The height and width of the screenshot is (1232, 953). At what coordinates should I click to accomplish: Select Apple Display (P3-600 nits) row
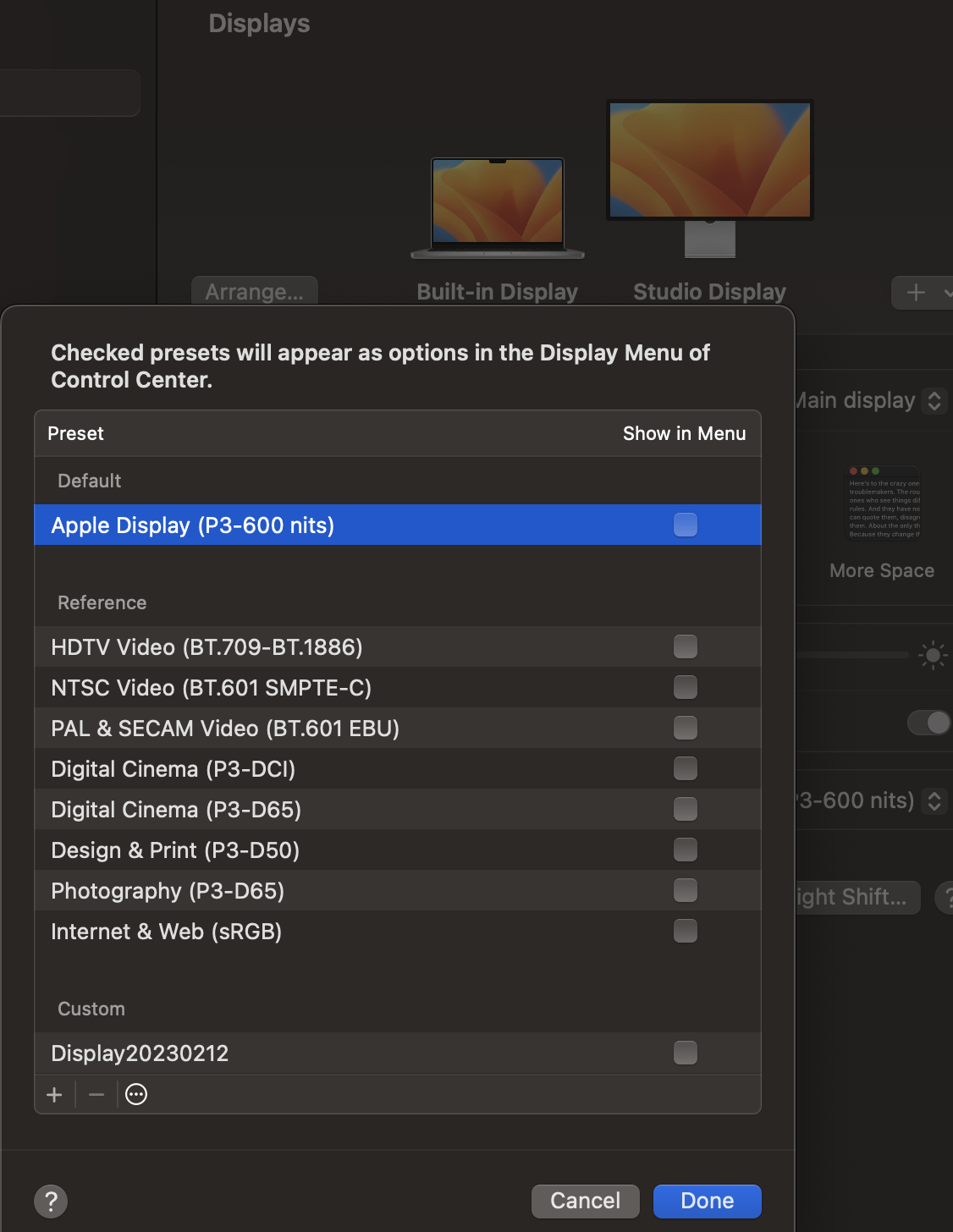coord(398,525)
